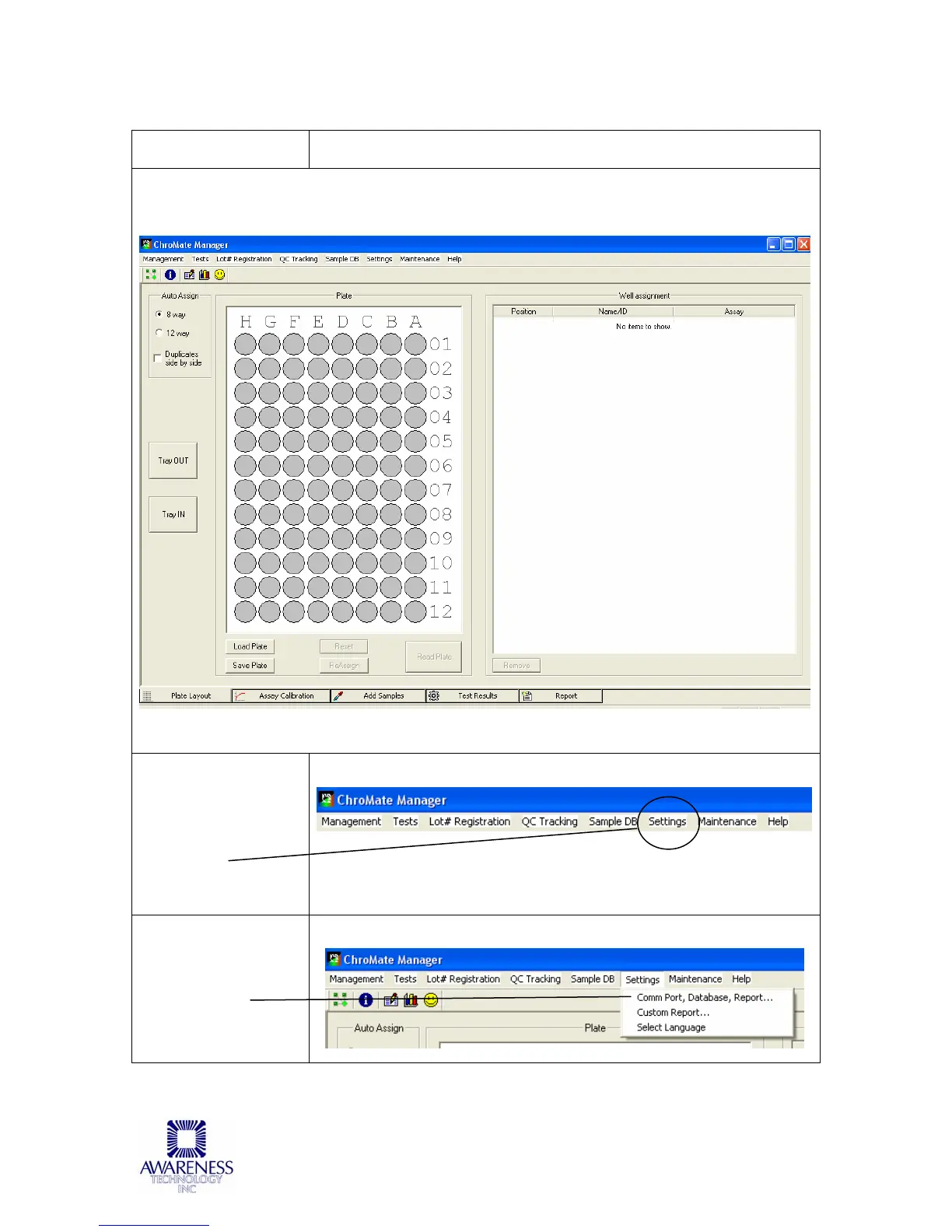The image size is (952, 1232).
Task: Select well A12 on the plate grid
Action: tap(415, 611)
